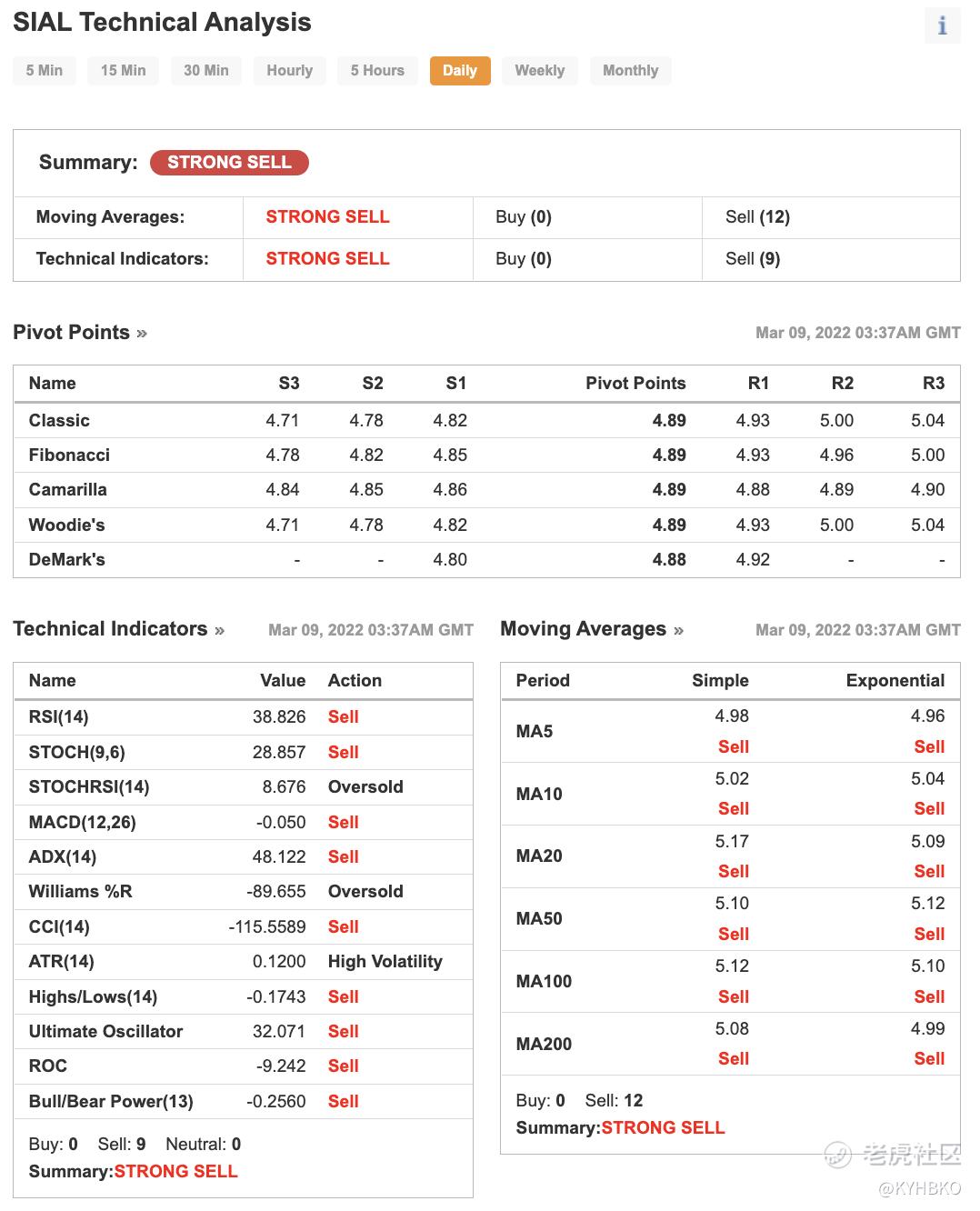Click the active Daily tab
This screenshot has height=1211, width=980.
click(460, 71)
